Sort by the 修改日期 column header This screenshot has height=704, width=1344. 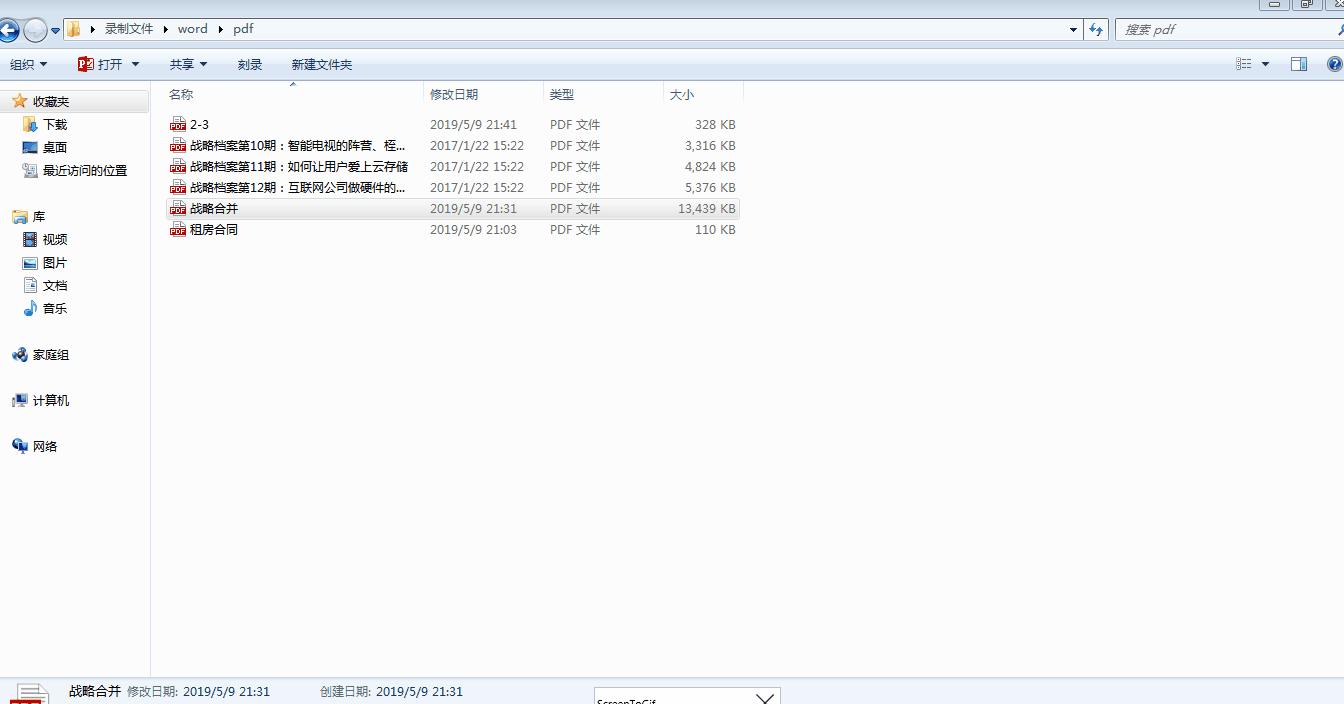(454, 94)
